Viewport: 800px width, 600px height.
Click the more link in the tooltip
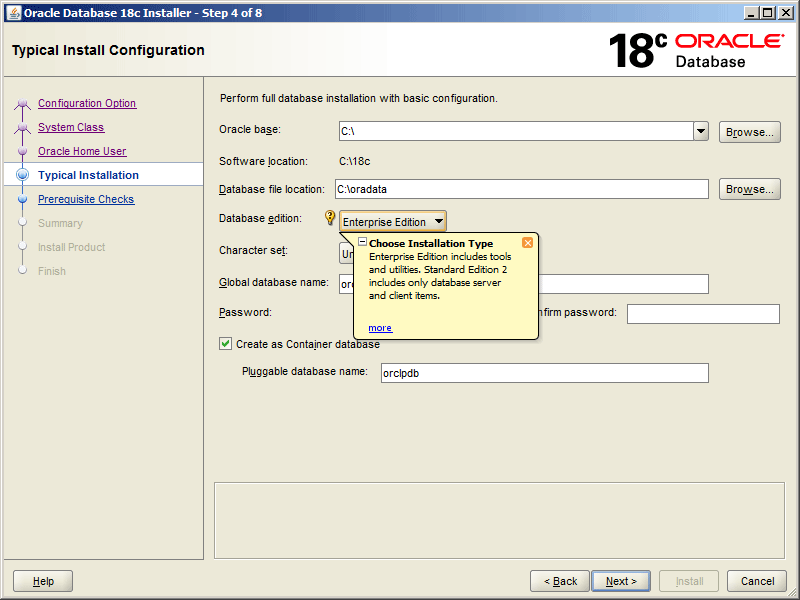[380, 328]
